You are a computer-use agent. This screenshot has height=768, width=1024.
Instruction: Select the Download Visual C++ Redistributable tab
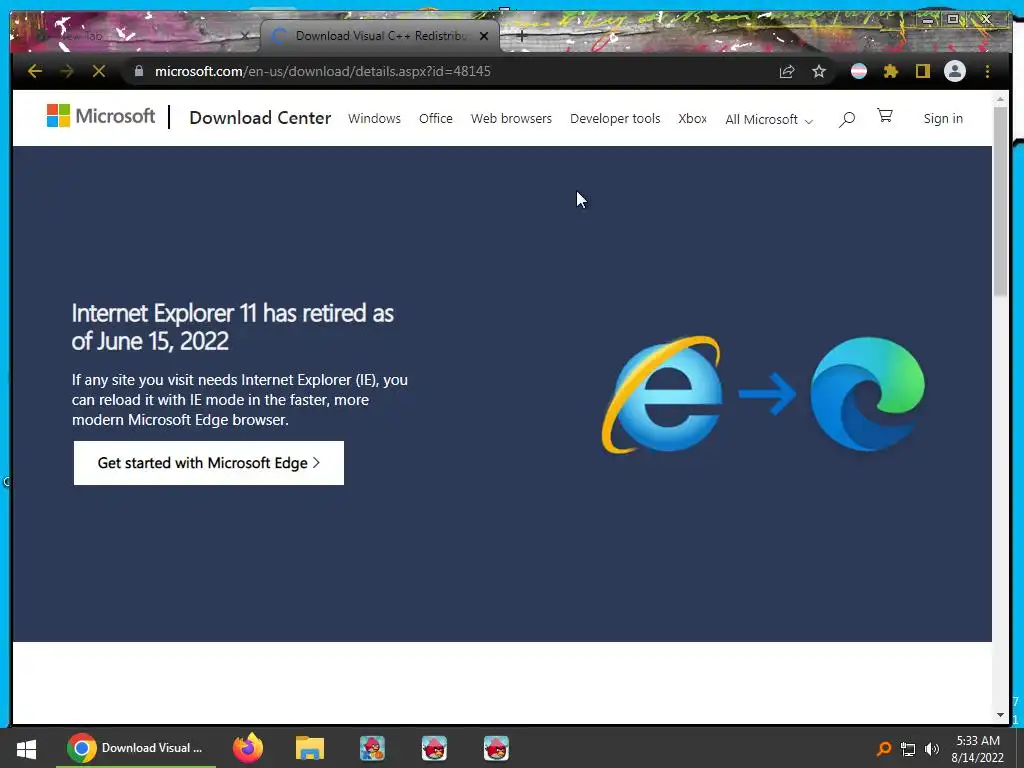coord(380,36)
